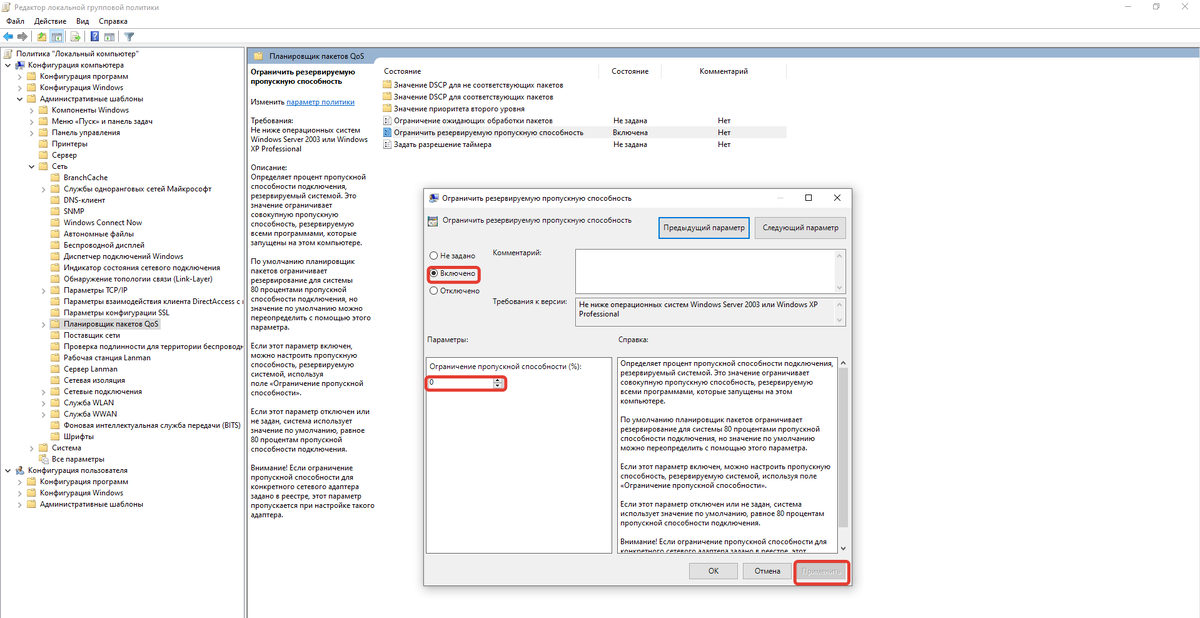Click the Принтеры folder icon
Image resolution: width=1200 pixels, height=618 pixels.
[43, 144]
